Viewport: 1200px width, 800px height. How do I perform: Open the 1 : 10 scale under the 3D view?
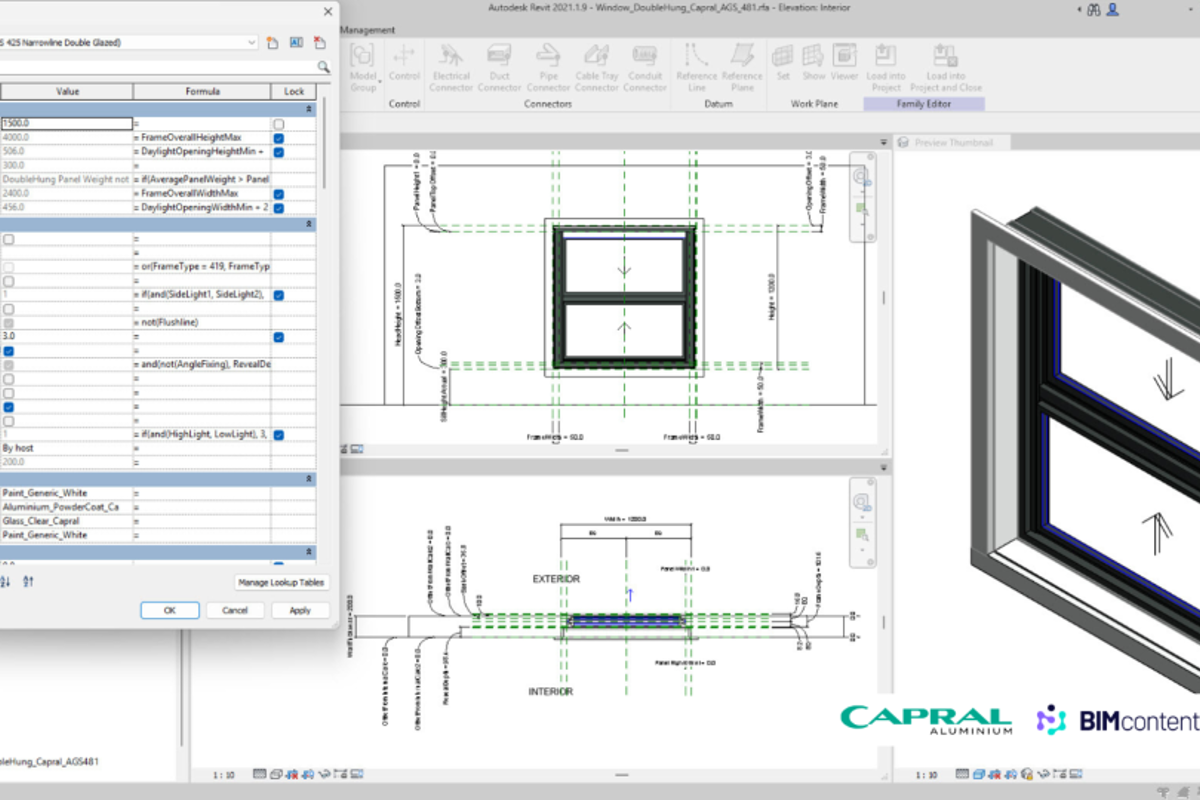(929, 774)
